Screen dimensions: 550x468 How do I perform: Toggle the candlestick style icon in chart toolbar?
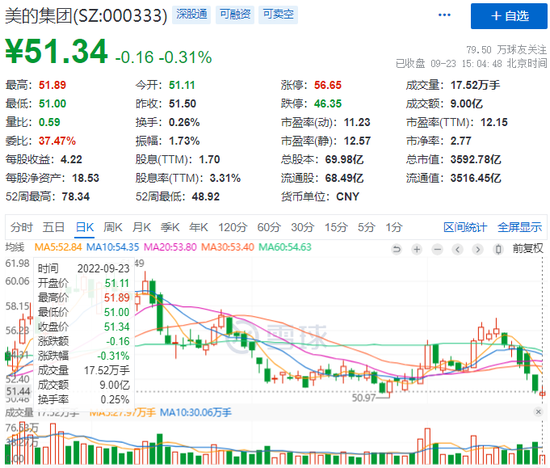(x=498, y=249)
